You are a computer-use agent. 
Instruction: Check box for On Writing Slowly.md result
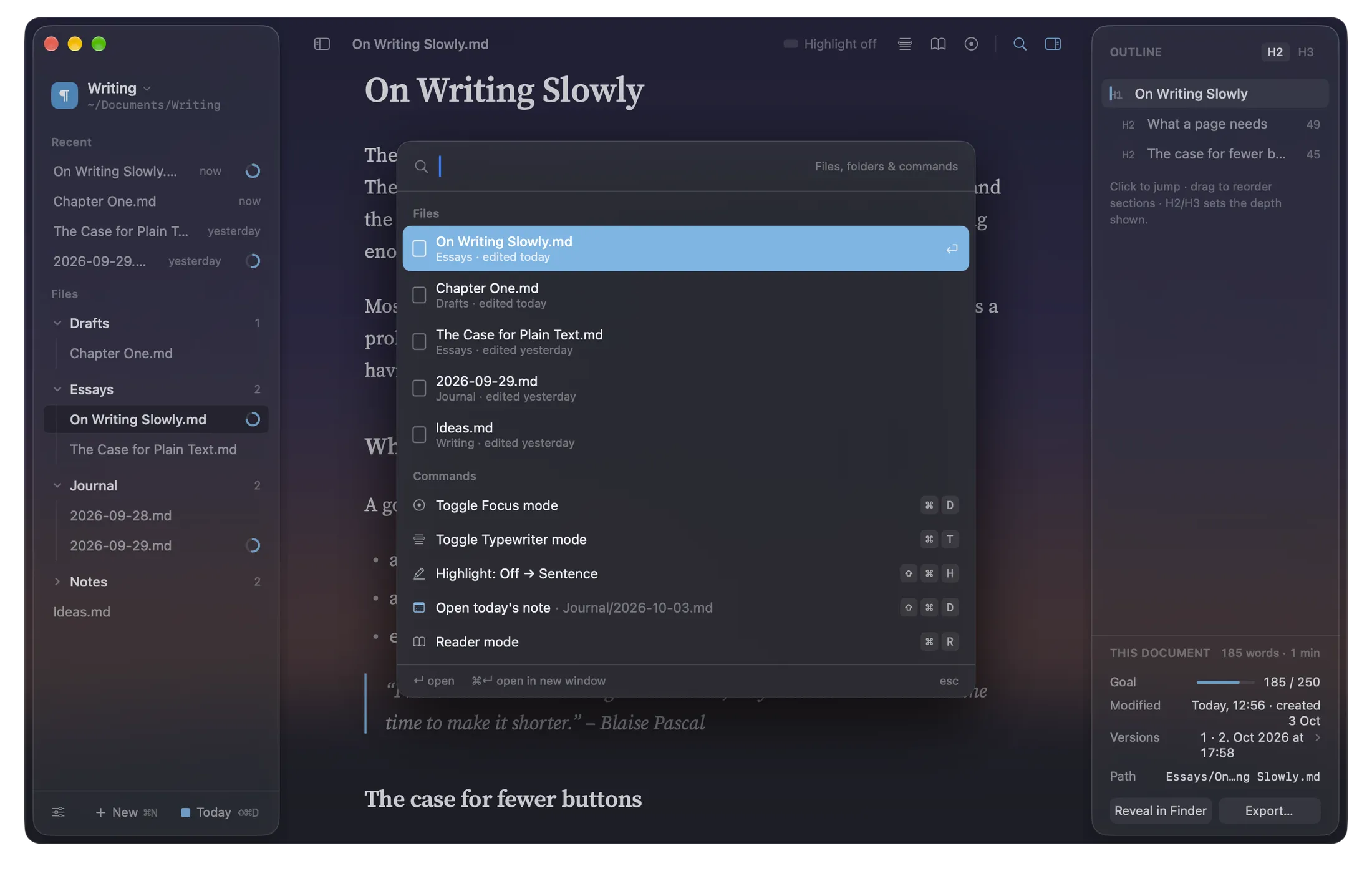419,249
